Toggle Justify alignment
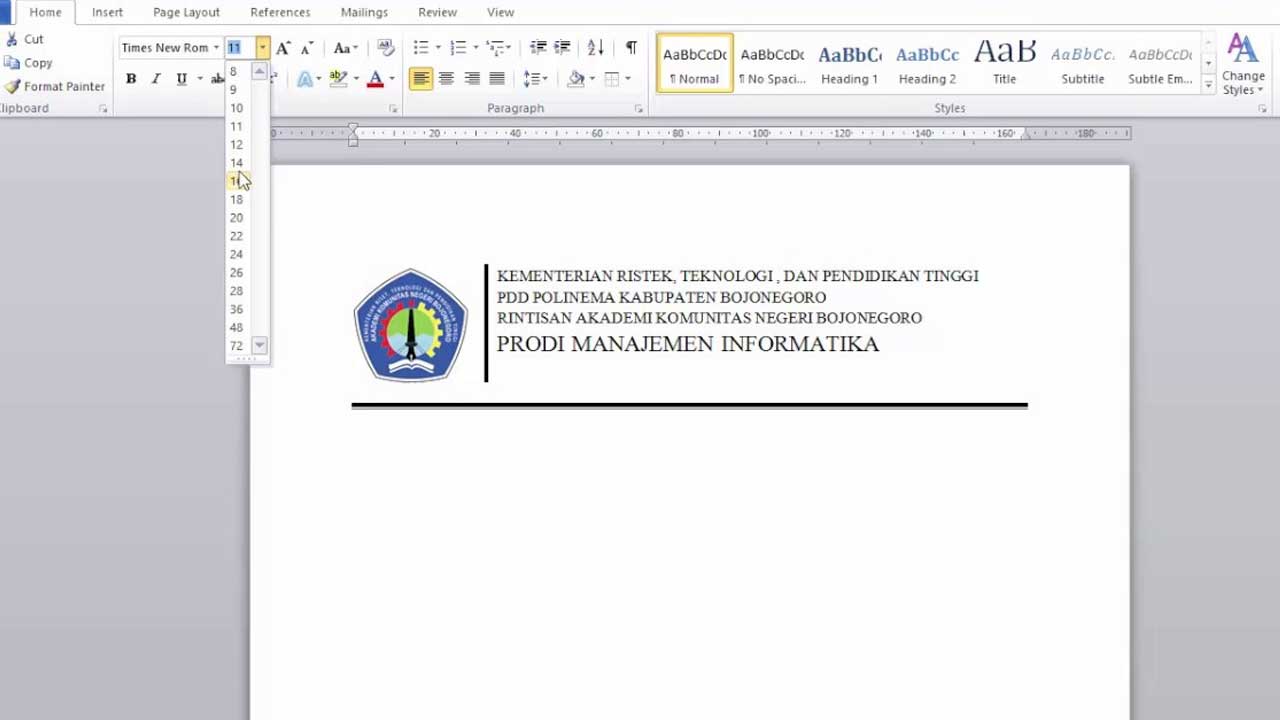 click(x=497, y=79)
